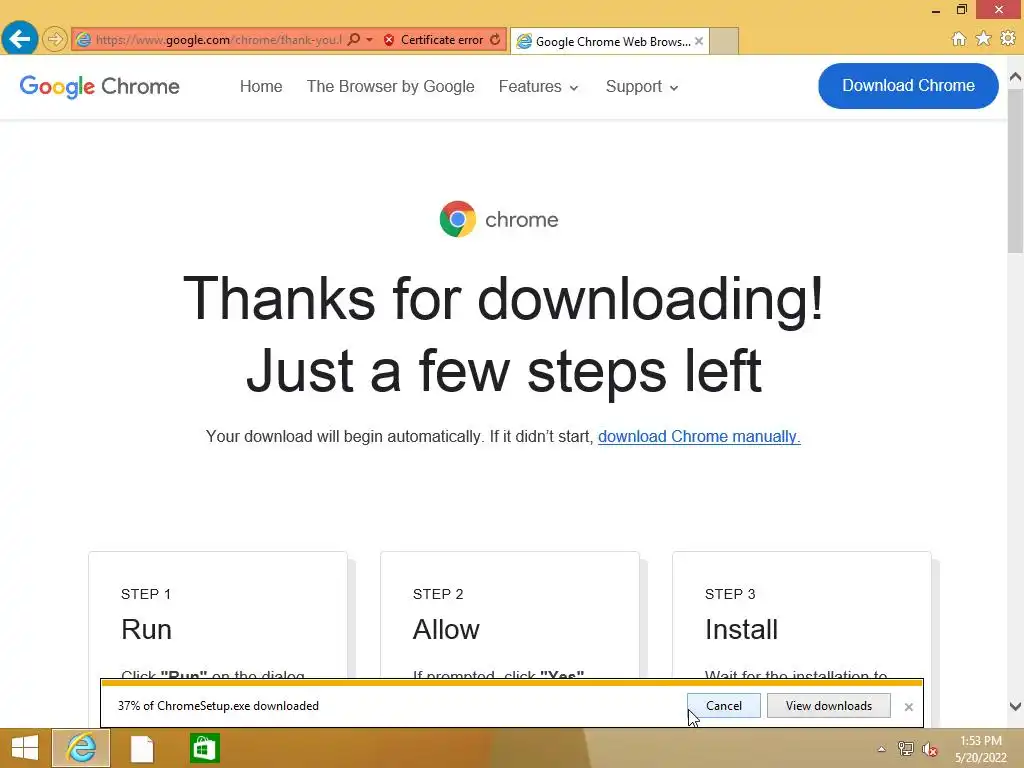Image resolution: width=1024 pixels, height=768 pixels.
Task: Click View downloads in the notification bar
Action: [x=828, y=705]
